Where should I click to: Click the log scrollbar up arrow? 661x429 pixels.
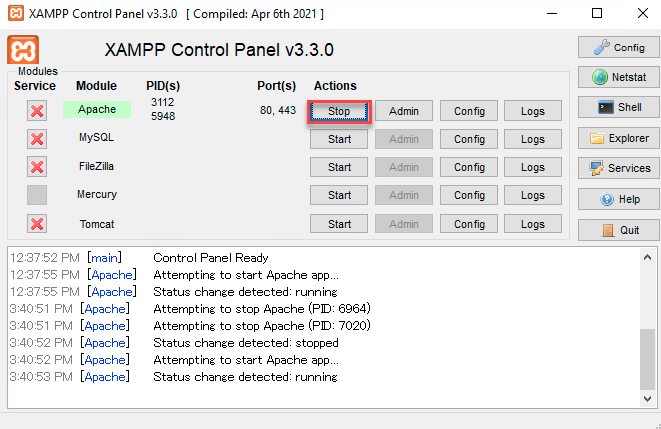pos(648,257)
